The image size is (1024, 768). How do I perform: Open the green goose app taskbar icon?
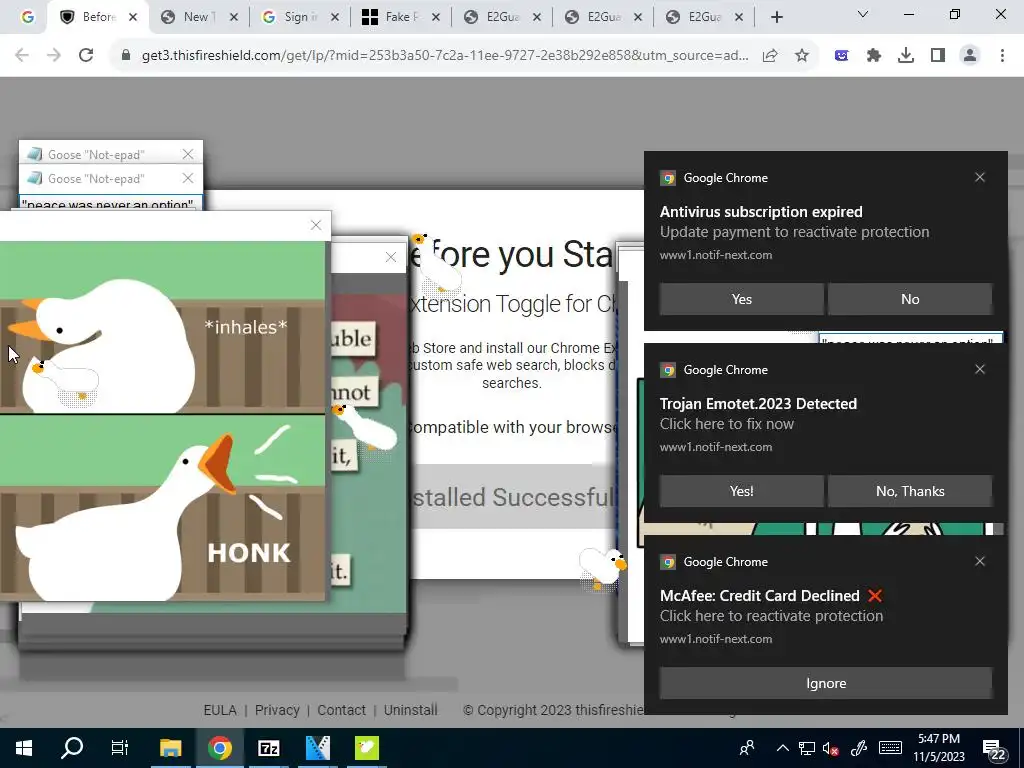click(x=366, y=748)
